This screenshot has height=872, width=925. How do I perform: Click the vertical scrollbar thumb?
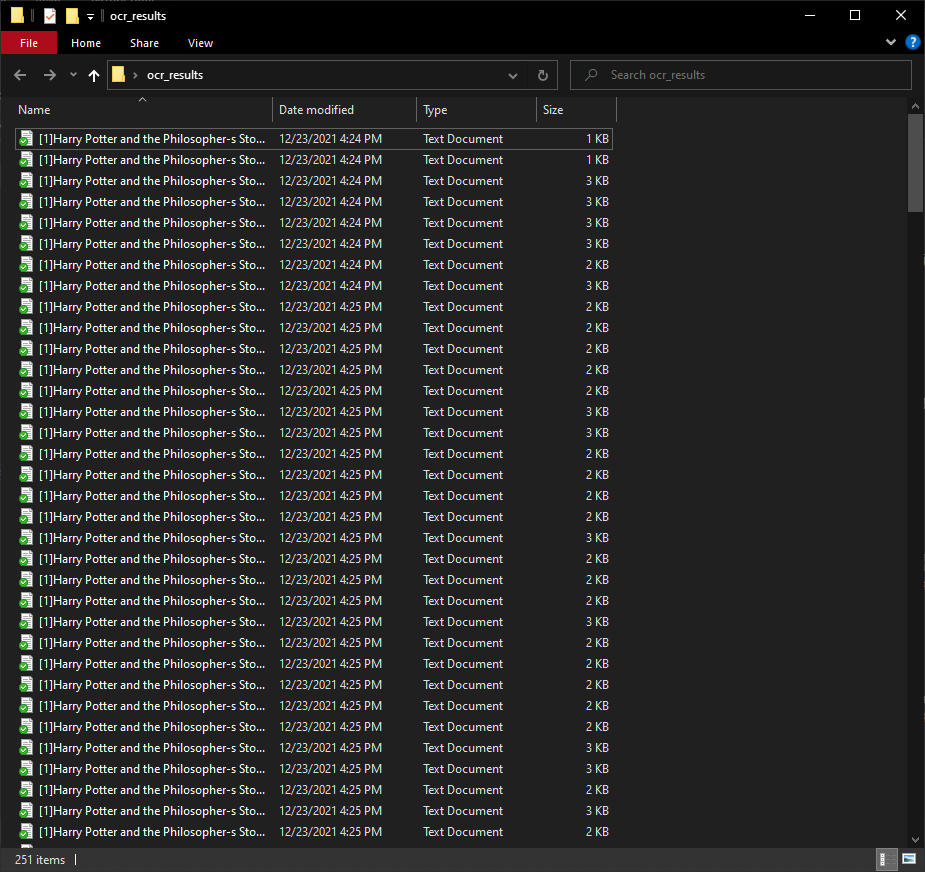[915, 163]
